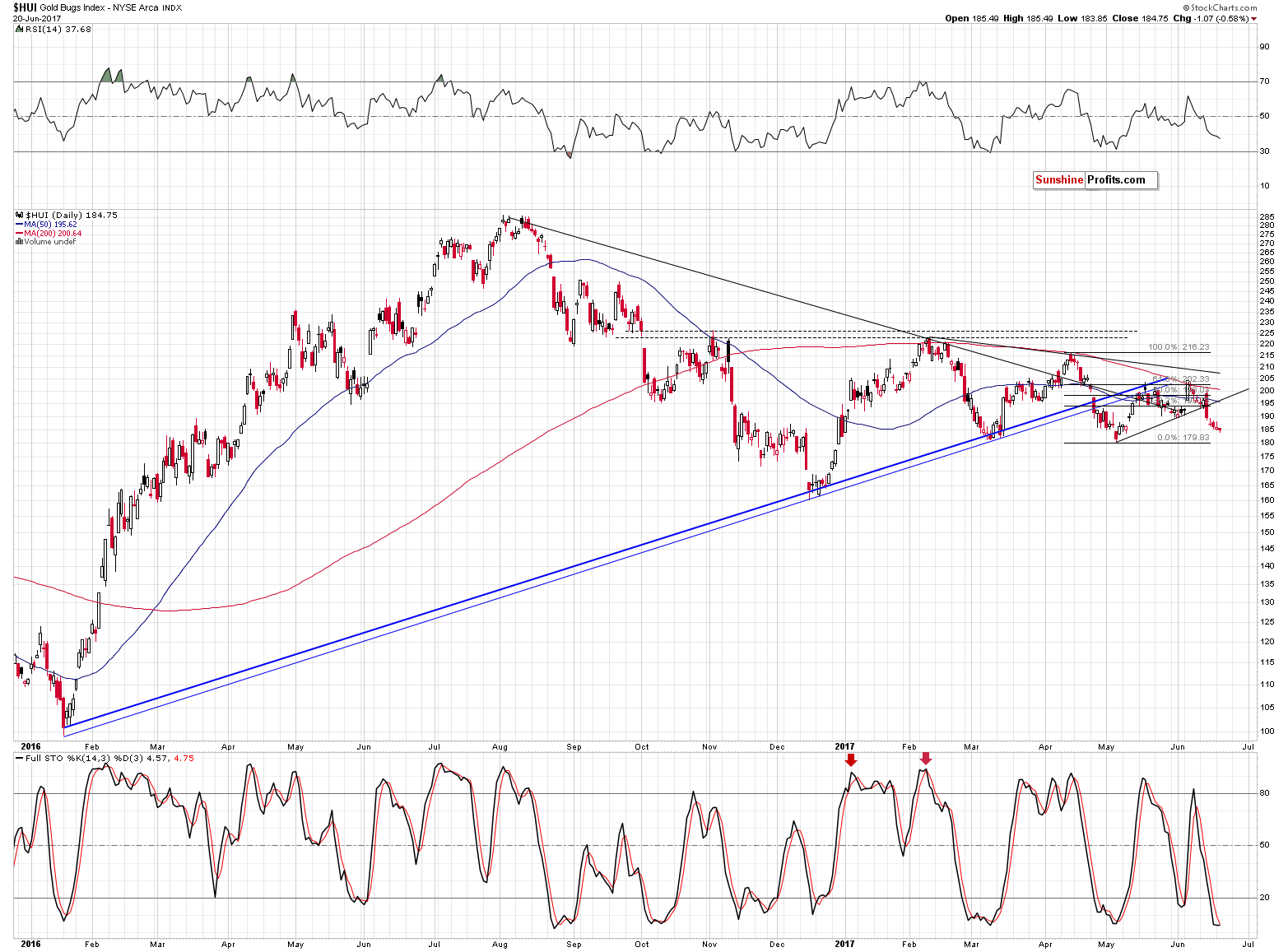Click the 100 price axis label
The width and height of the screenshot is (1288, 952).
pos(1267,731)
